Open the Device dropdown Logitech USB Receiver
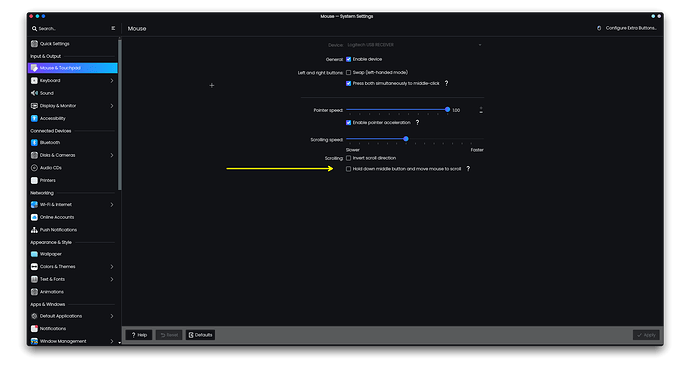 (415, 45)
